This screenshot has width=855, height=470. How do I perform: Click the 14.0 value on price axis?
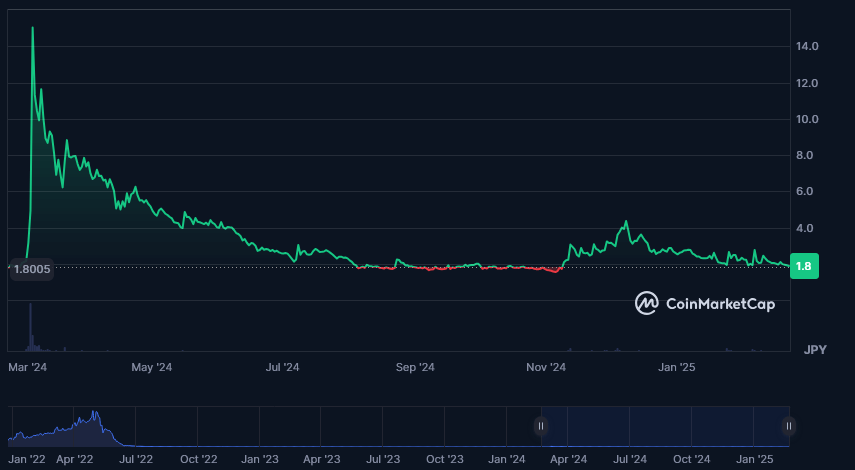tap(807, 47)
